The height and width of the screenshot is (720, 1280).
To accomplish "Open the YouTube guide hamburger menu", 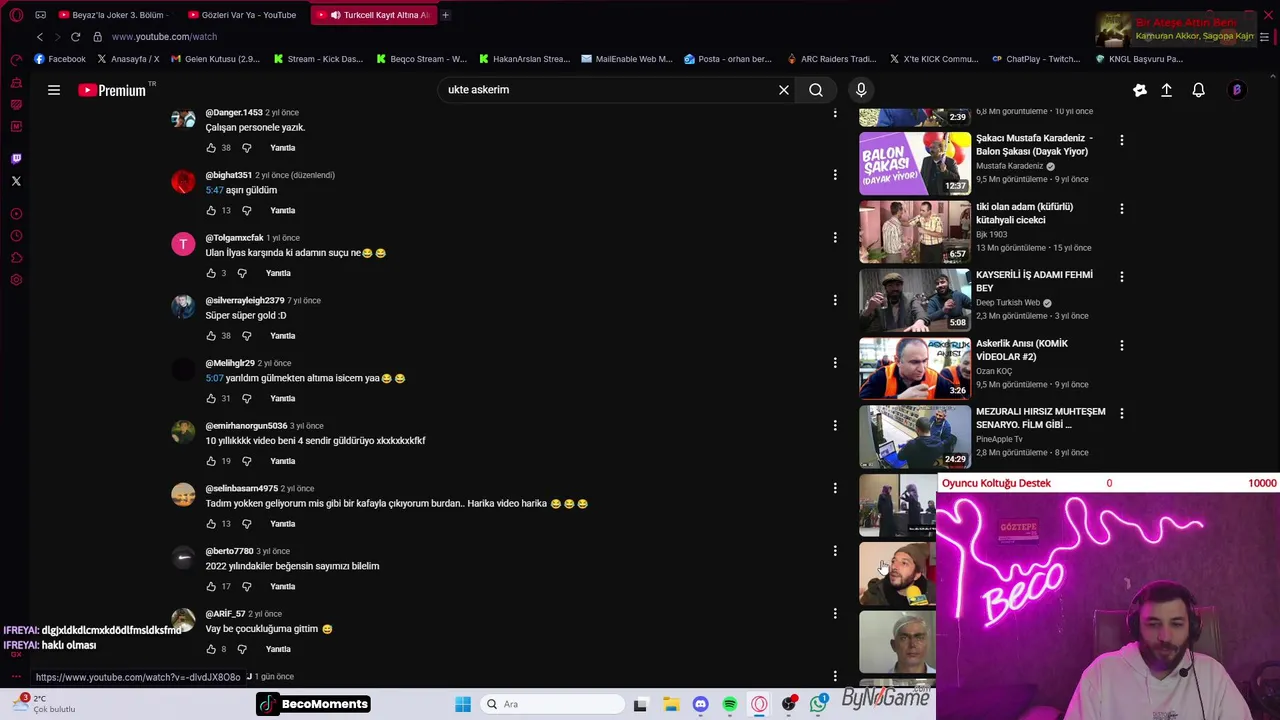I will [x=54, y=90].
